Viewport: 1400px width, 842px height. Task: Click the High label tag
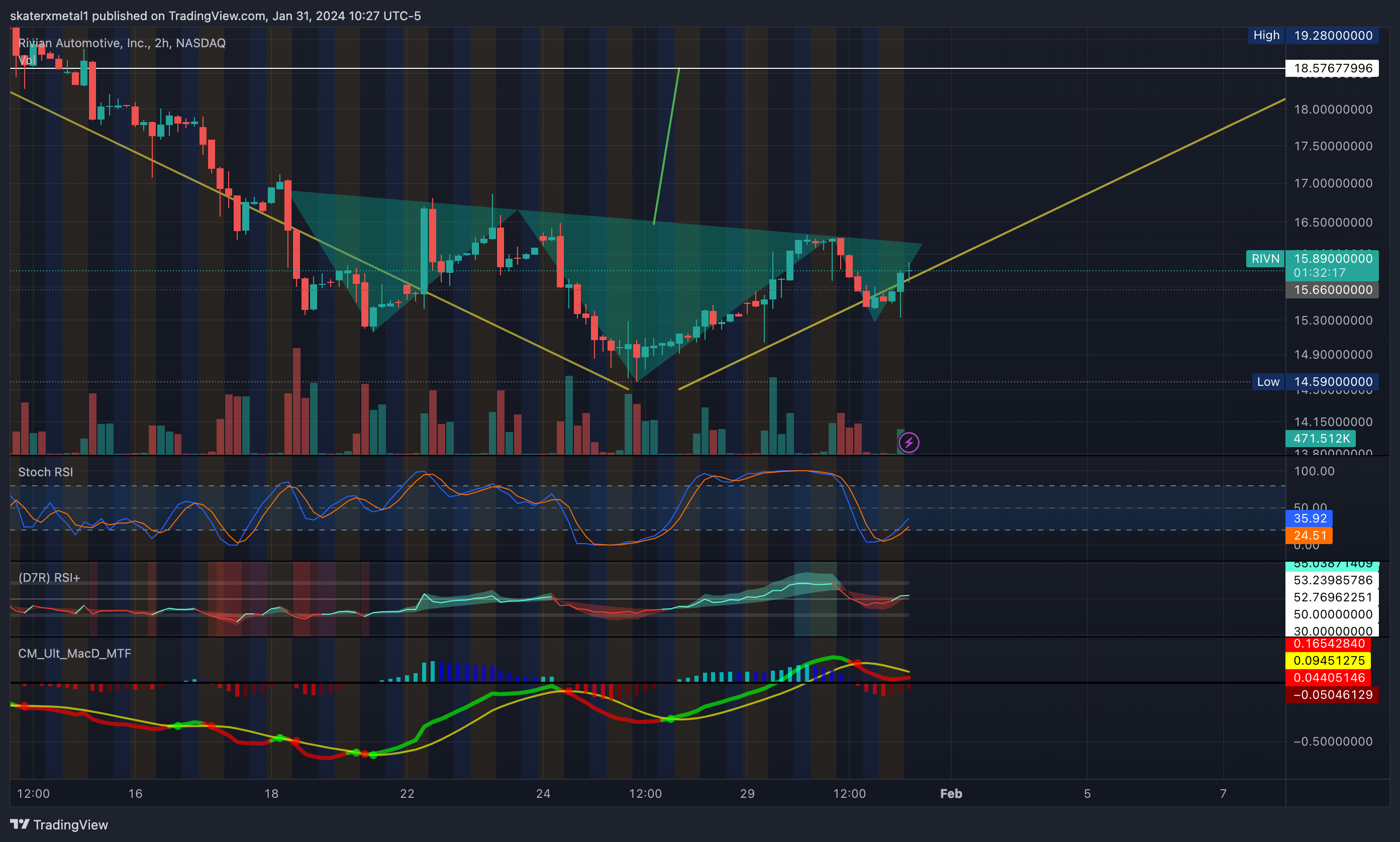(1266, 35)
